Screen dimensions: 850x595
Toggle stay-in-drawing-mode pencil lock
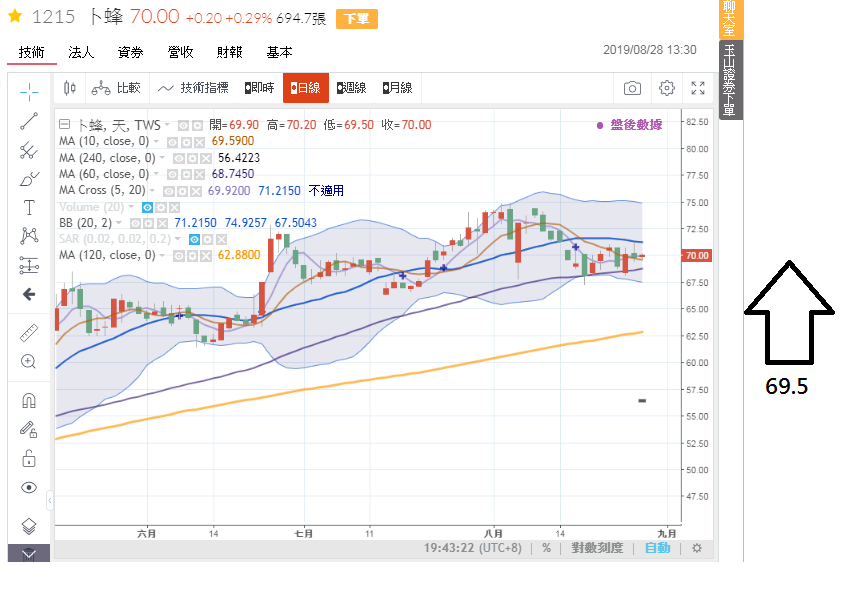[x=29, y=430]
